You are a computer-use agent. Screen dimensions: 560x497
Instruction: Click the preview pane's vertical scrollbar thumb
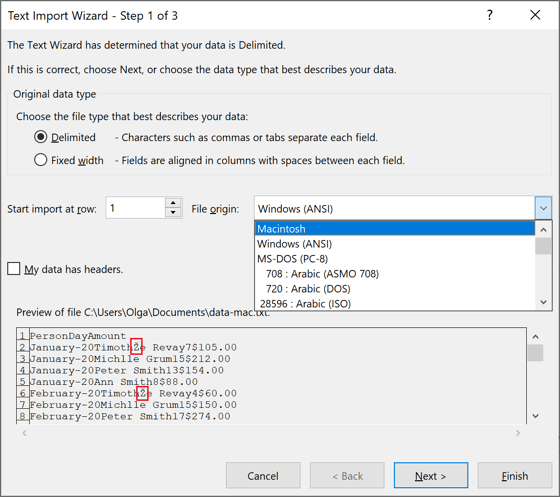(535, 353)
